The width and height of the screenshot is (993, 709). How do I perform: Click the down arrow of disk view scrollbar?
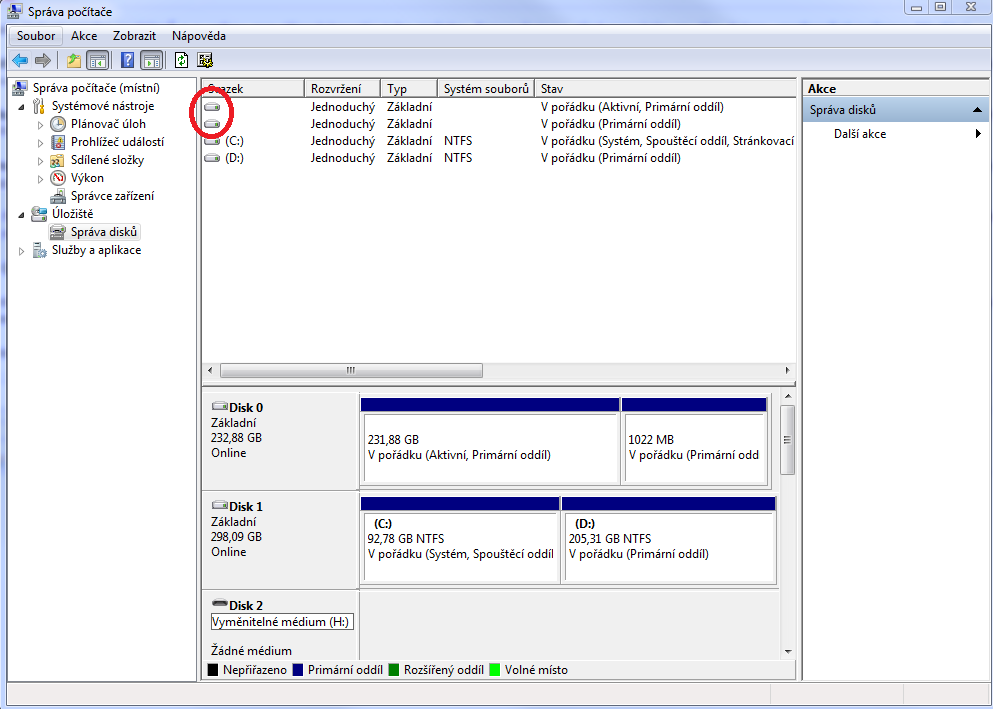(788, 651)
